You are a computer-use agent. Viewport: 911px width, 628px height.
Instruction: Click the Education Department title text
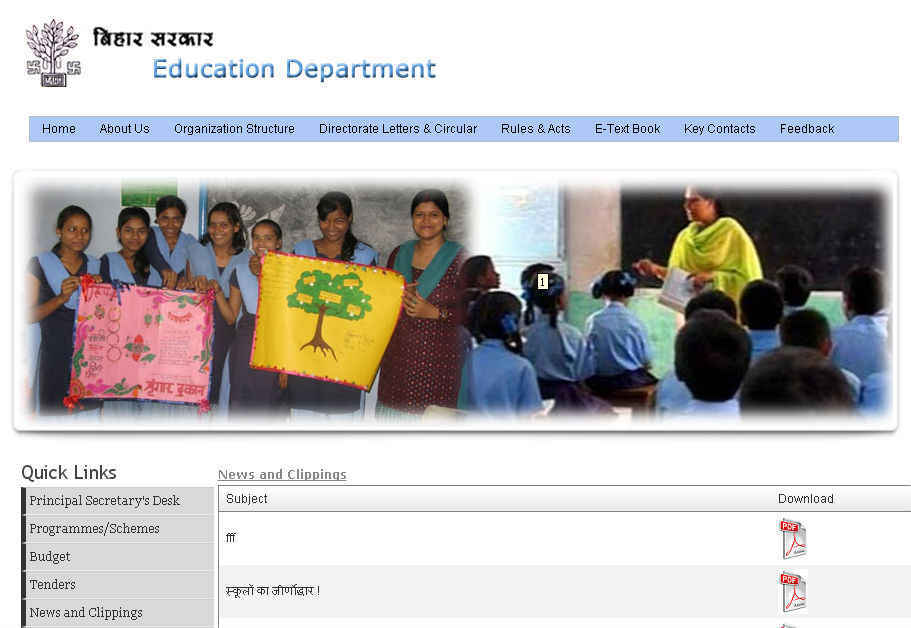pyautogui.click(x=294, y=69)
